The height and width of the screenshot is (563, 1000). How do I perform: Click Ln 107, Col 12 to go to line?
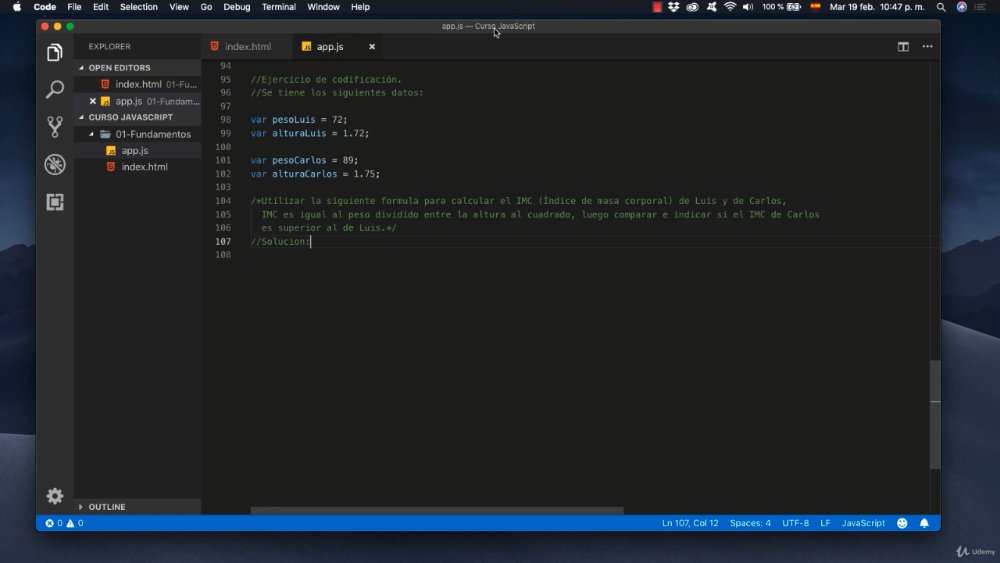[690, 523]
